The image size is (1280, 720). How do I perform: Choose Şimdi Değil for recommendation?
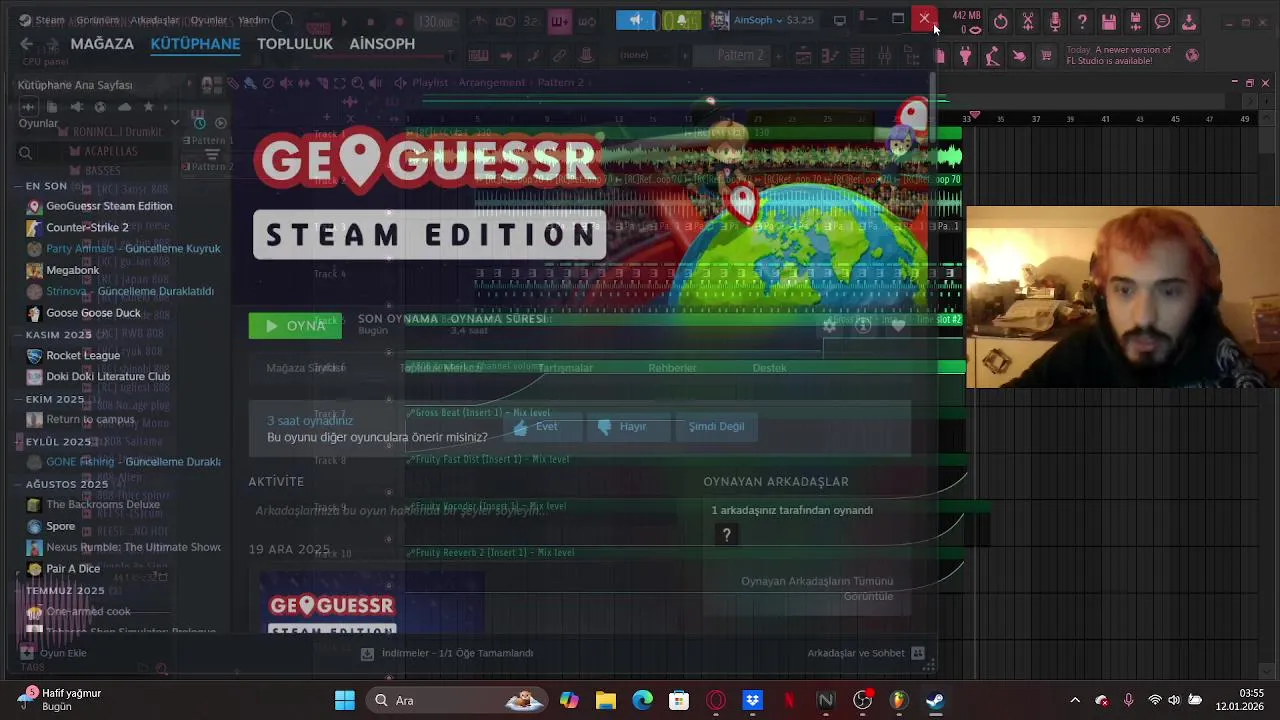pyautogui.click(x=716, y=427)
